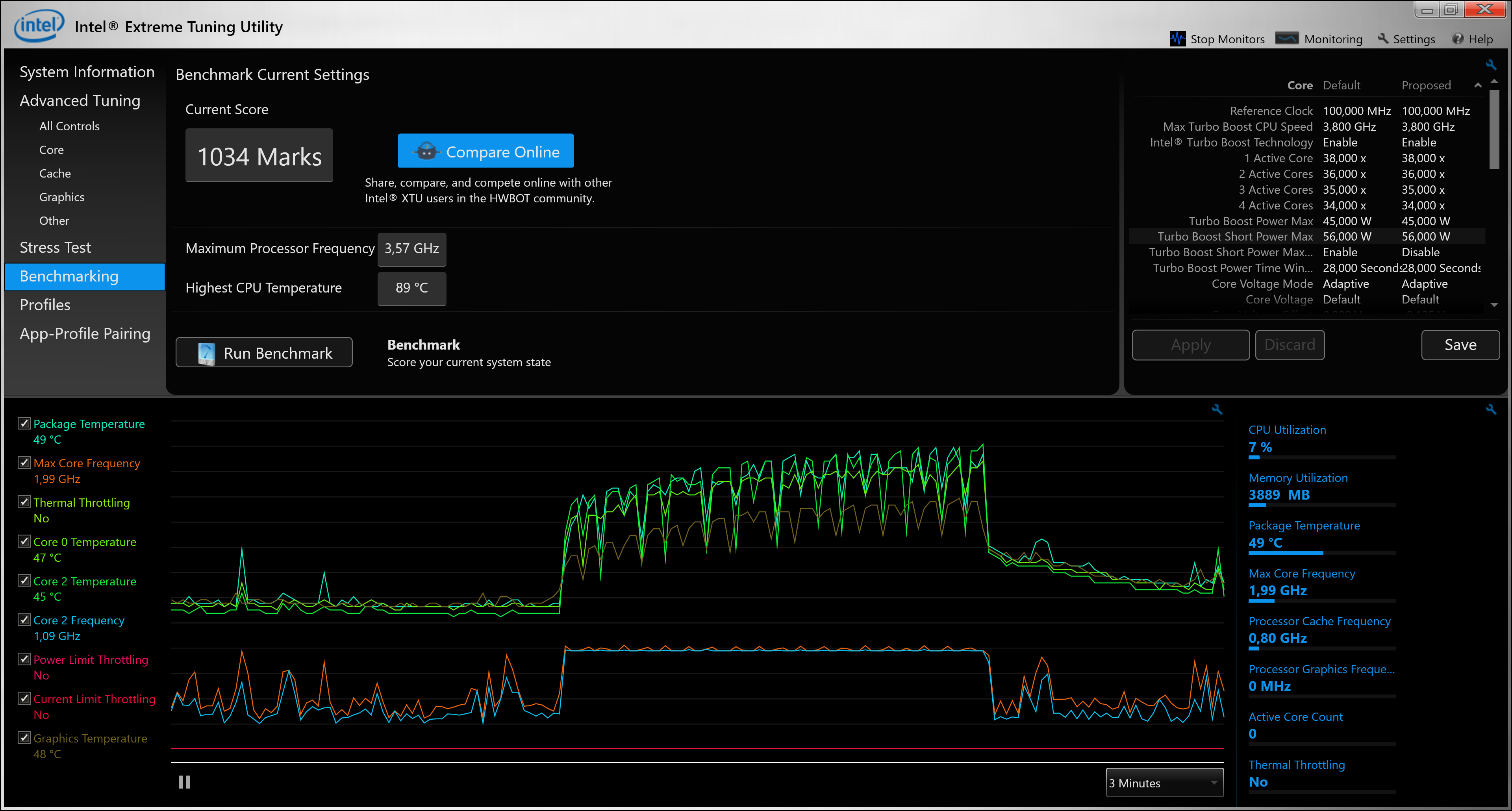
Task: Open System Information section
Action: pyautogui.click(x=87, y=72)
